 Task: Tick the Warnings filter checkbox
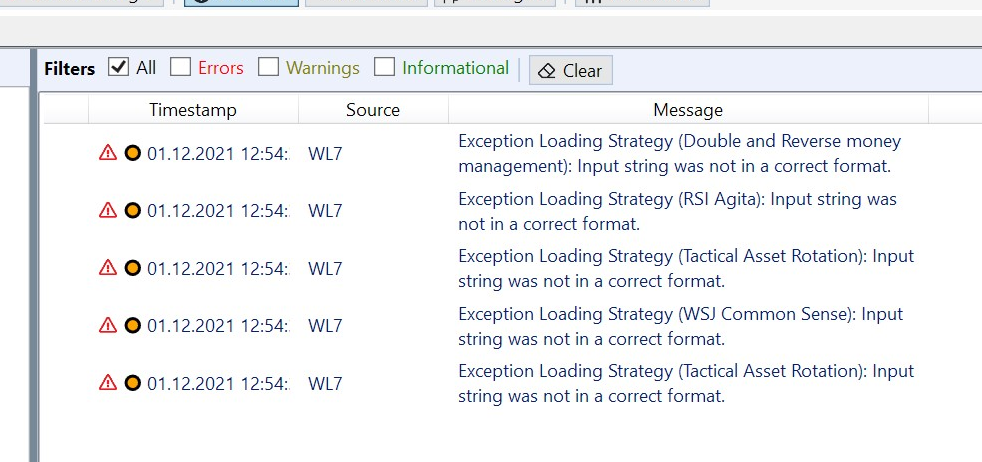(x=268, y=67)
